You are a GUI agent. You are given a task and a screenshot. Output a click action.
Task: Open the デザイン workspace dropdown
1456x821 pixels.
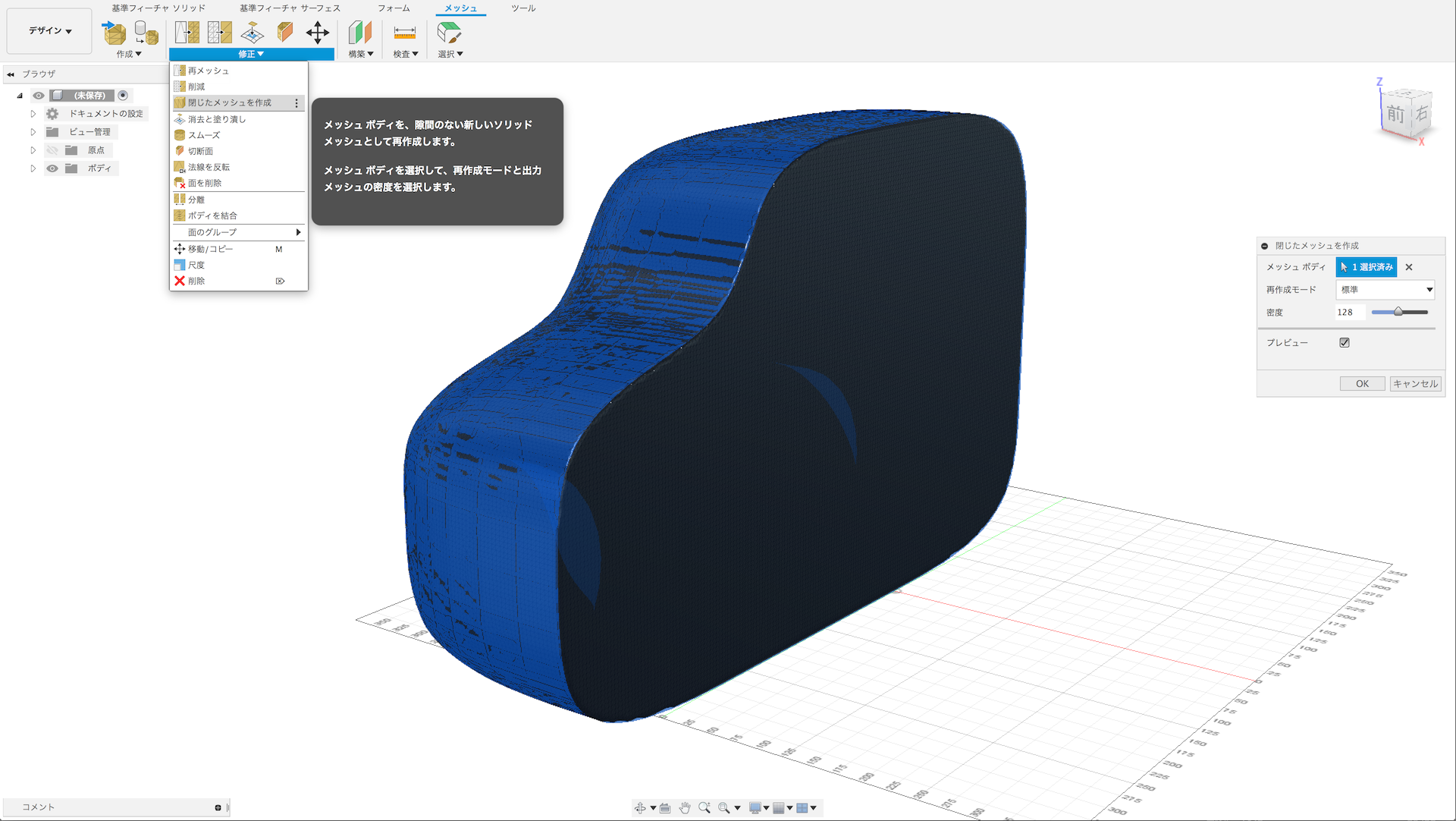50,30
